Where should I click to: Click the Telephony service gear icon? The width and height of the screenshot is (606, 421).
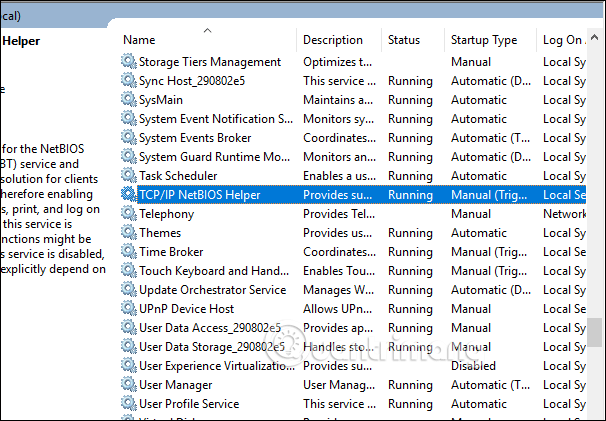[128, 214]
